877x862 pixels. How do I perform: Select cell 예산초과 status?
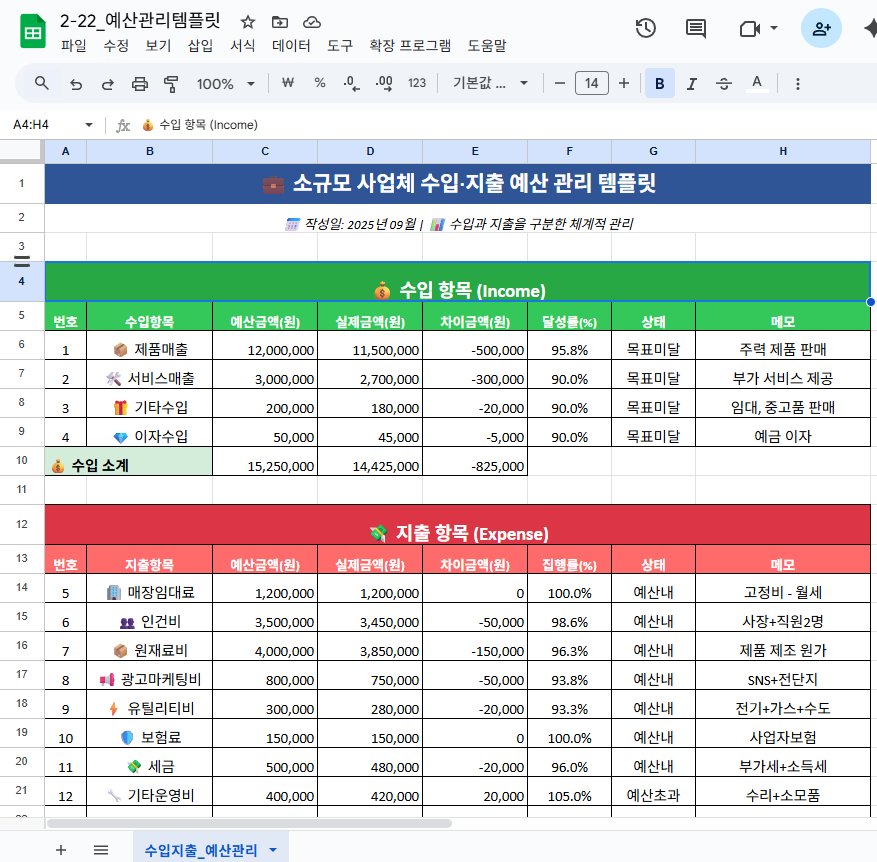pyautogui.click(x=653, y=792)
